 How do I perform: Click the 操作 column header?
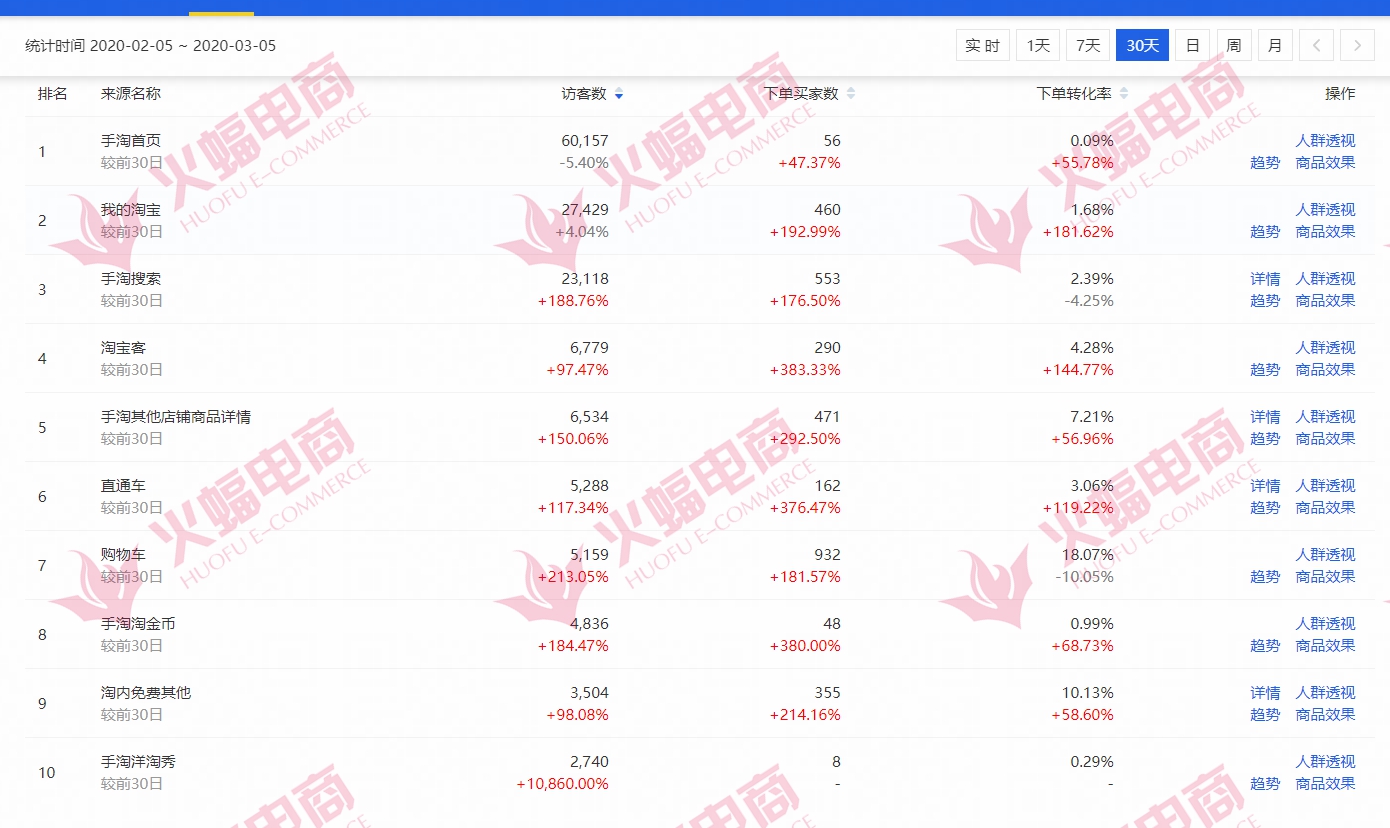1340,94
